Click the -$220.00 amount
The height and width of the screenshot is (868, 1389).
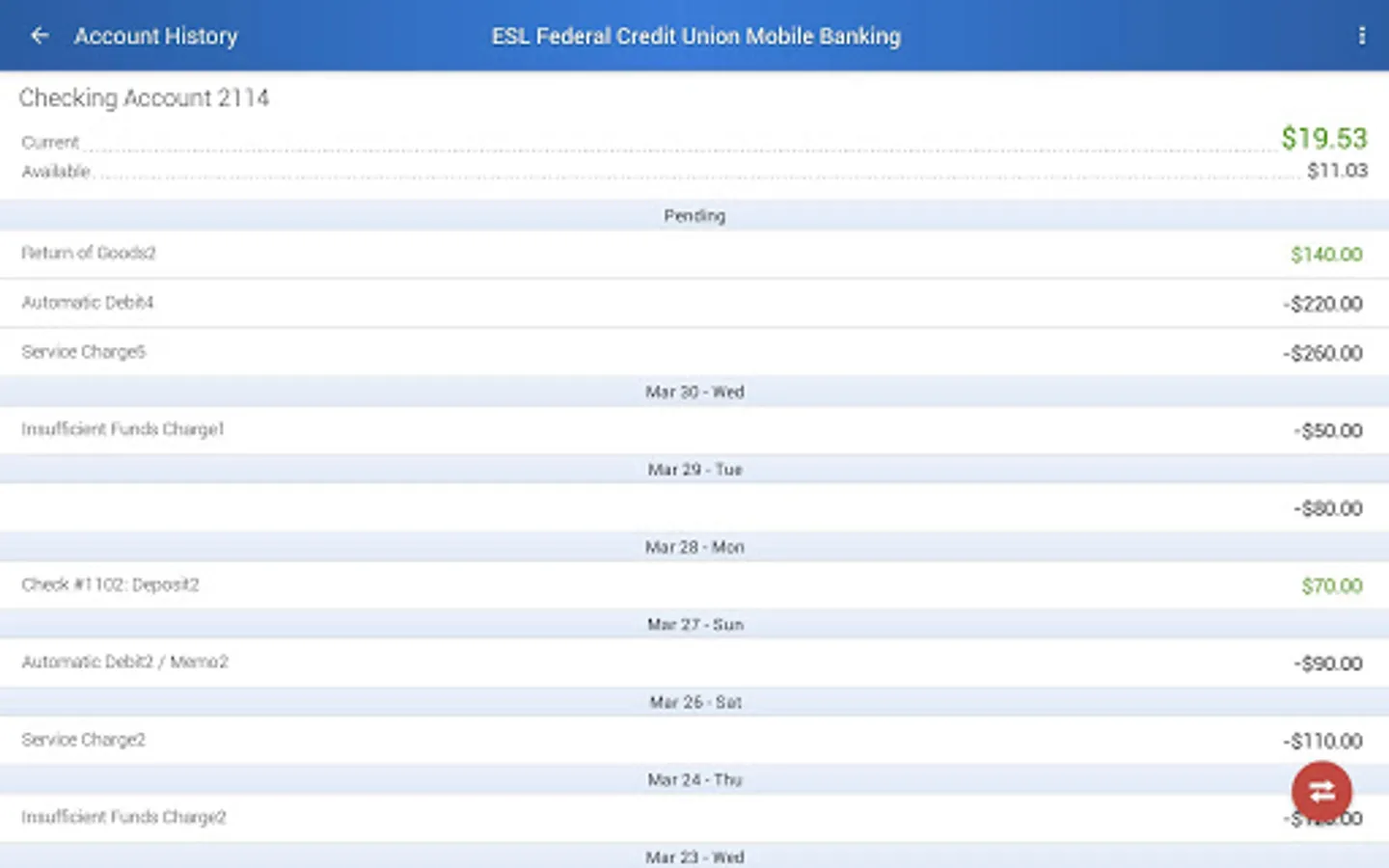click(1322, 304)
